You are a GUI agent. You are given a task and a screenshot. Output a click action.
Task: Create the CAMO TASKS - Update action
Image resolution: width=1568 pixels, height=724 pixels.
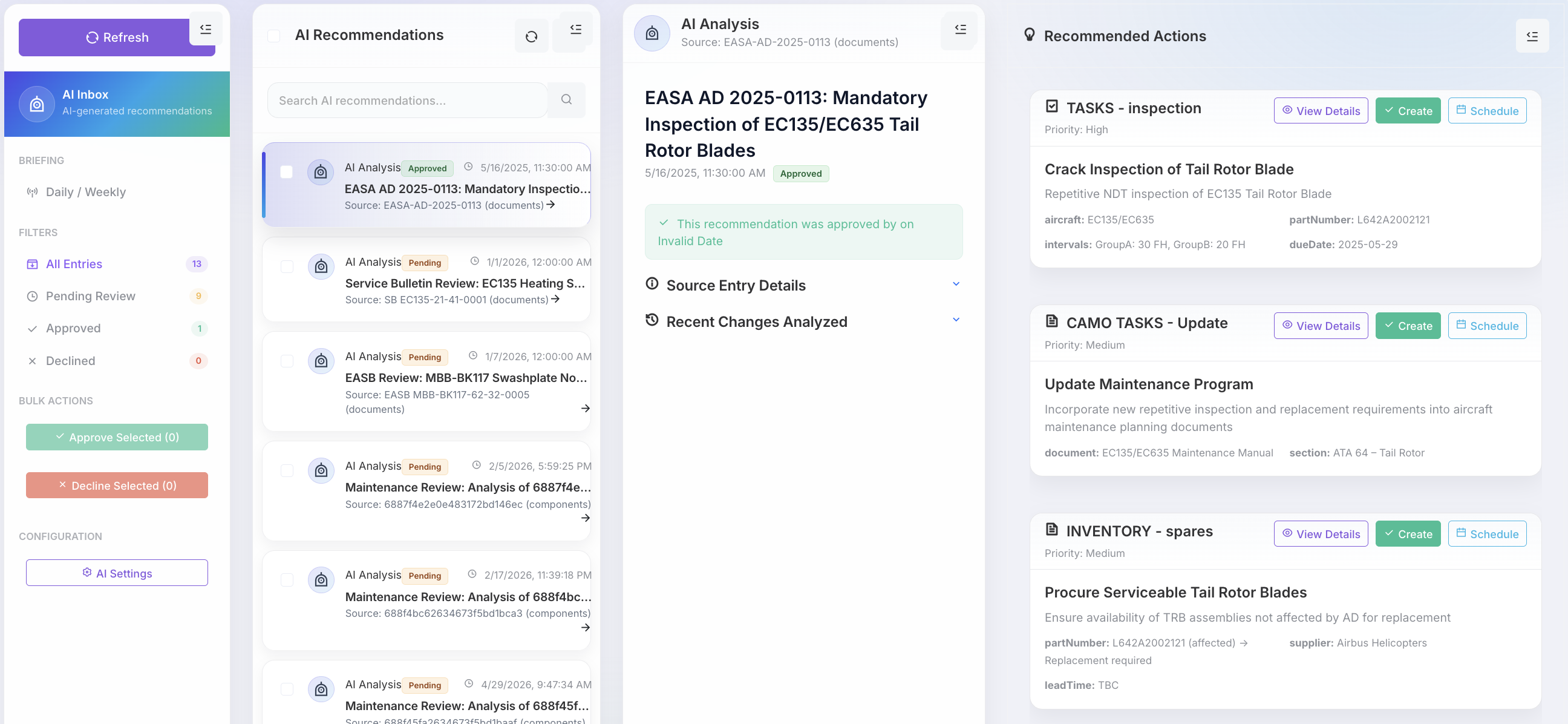click(1408, 326)
